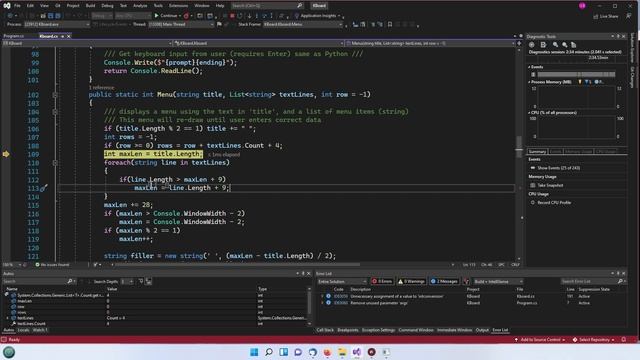This screenshot has height=360, width=640.
Task: Click the Save All icon in toolbar
Action: (x=58, y=16)
